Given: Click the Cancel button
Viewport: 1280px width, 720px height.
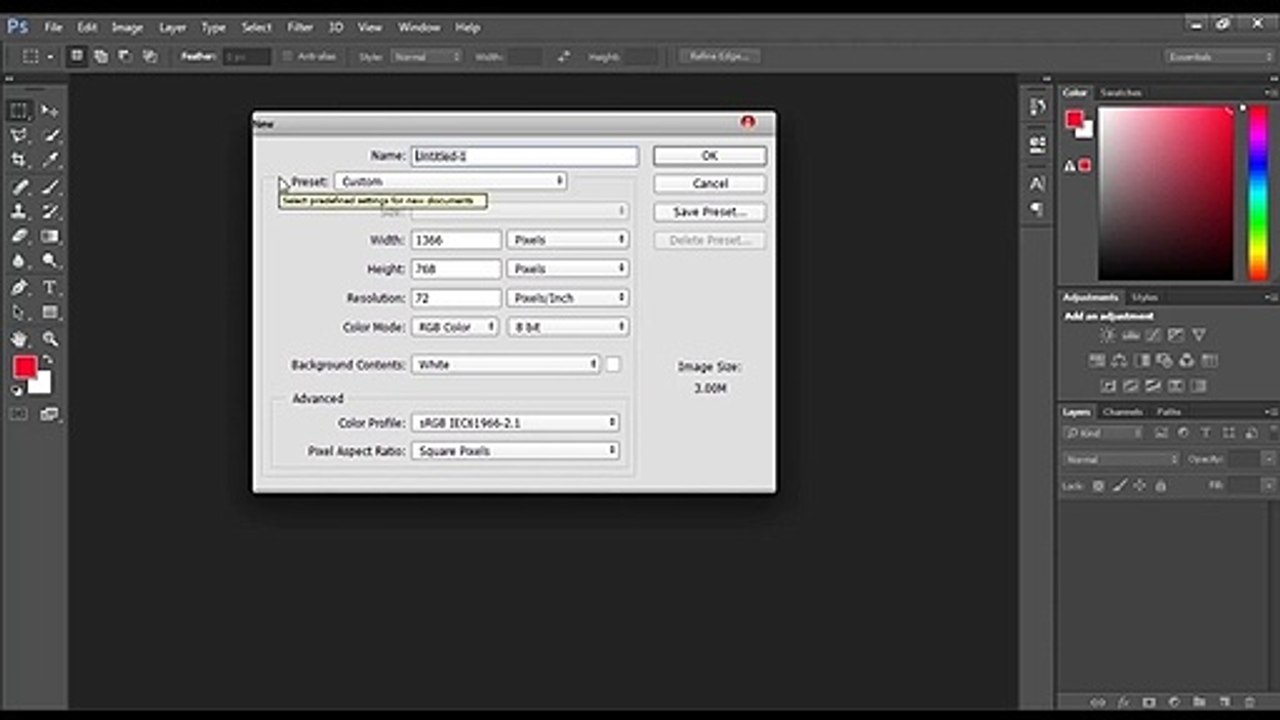Looking at the screenshot, I should pyautogui.click(x=710, y=184).
